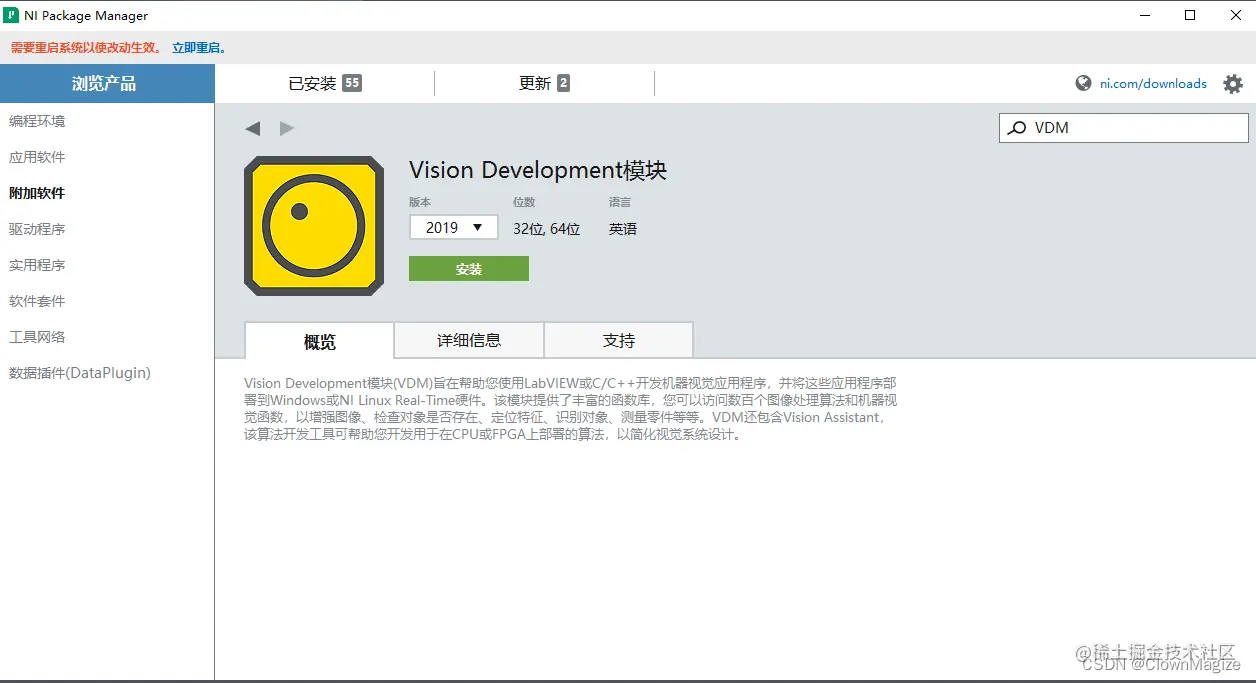
Task: Select 工具网络 category in sidebar
Action: pos(37,337)
